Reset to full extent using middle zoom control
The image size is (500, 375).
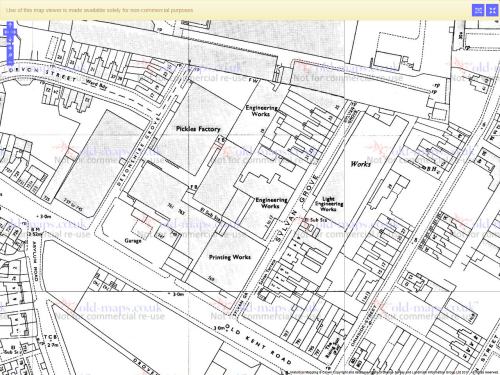[10, 55]
